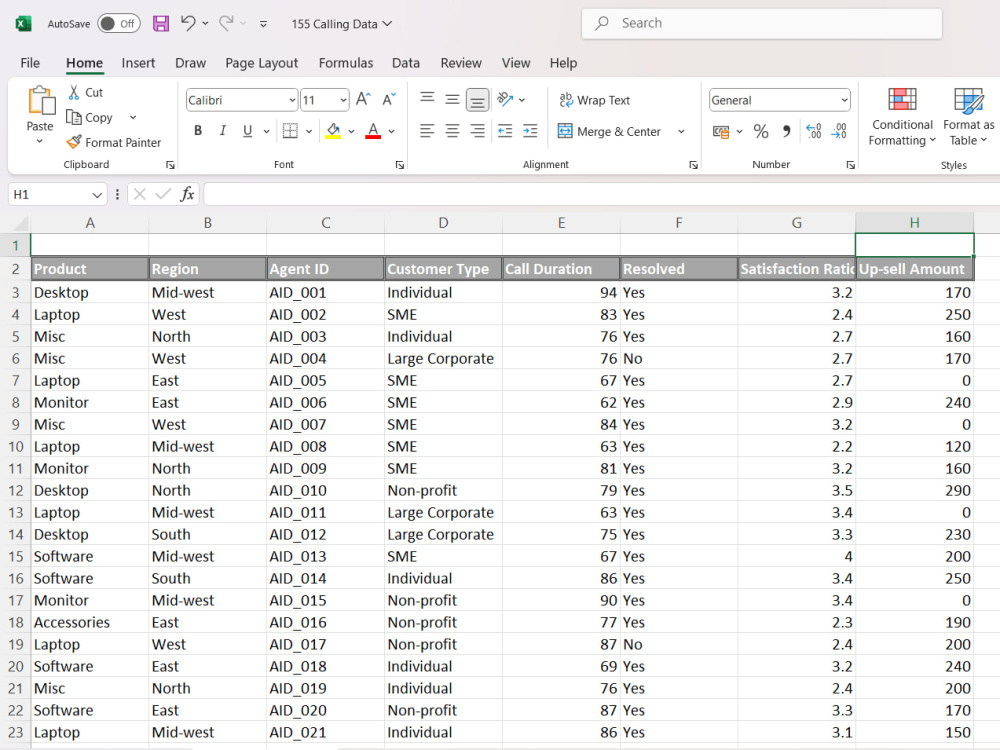
Task: Click the Orientation text rotation icon
Action: tap(505, 99)
